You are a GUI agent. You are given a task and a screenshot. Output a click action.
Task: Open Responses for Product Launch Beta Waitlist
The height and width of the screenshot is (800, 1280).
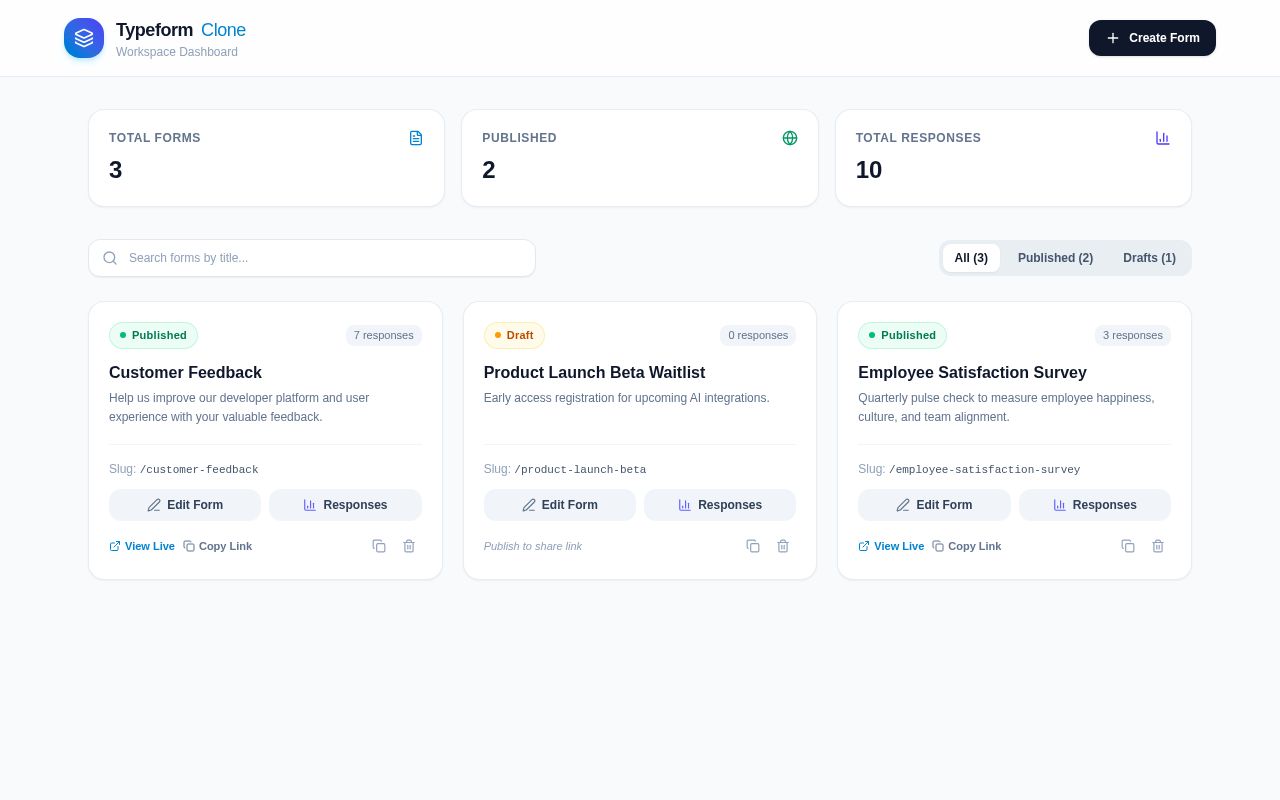(x=720, y=505)
